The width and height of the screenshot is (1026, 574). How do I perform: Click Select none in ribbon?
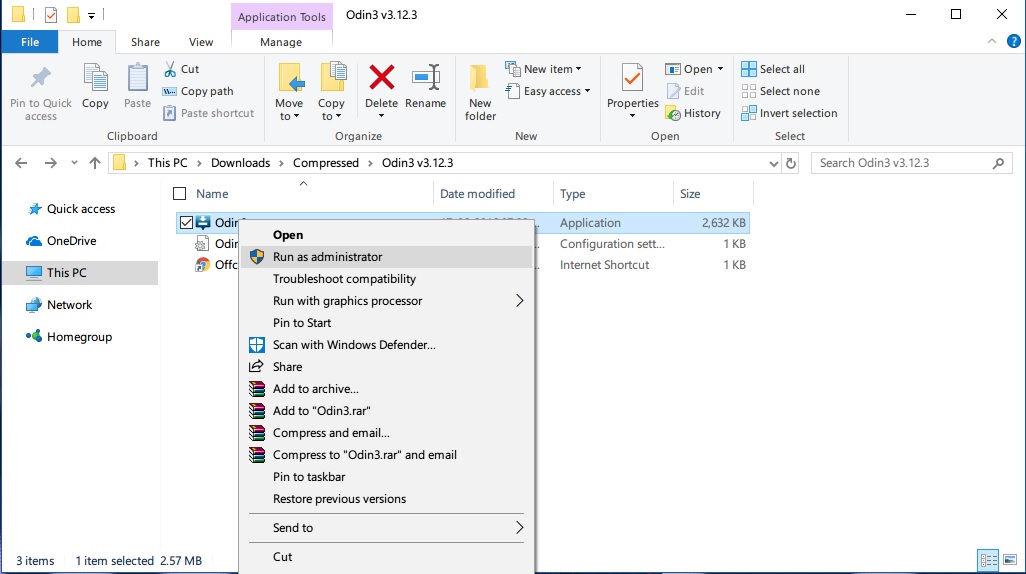coord(780,91)
